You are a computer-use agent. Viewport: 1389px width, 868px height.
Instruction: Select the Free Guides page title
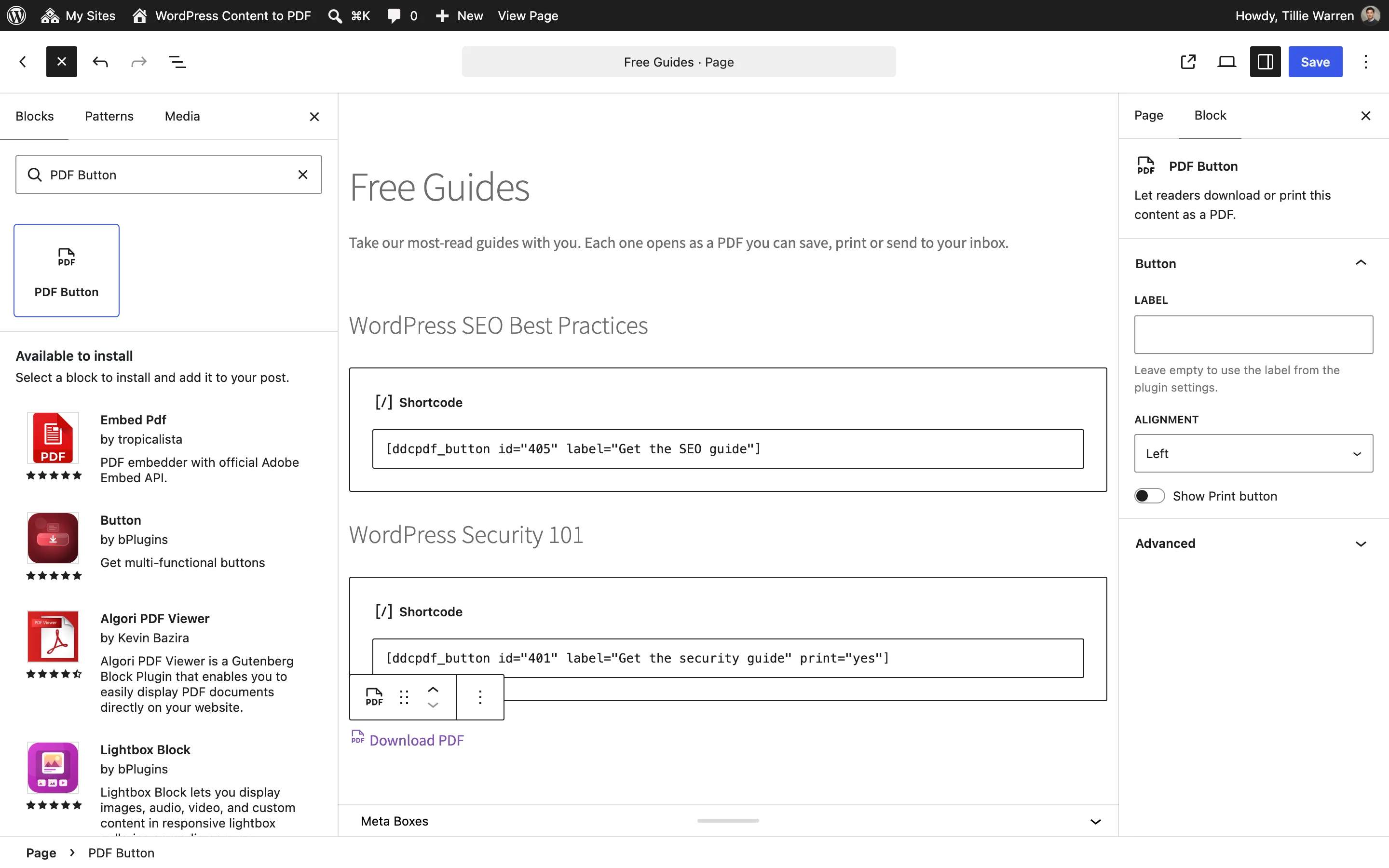440,188
